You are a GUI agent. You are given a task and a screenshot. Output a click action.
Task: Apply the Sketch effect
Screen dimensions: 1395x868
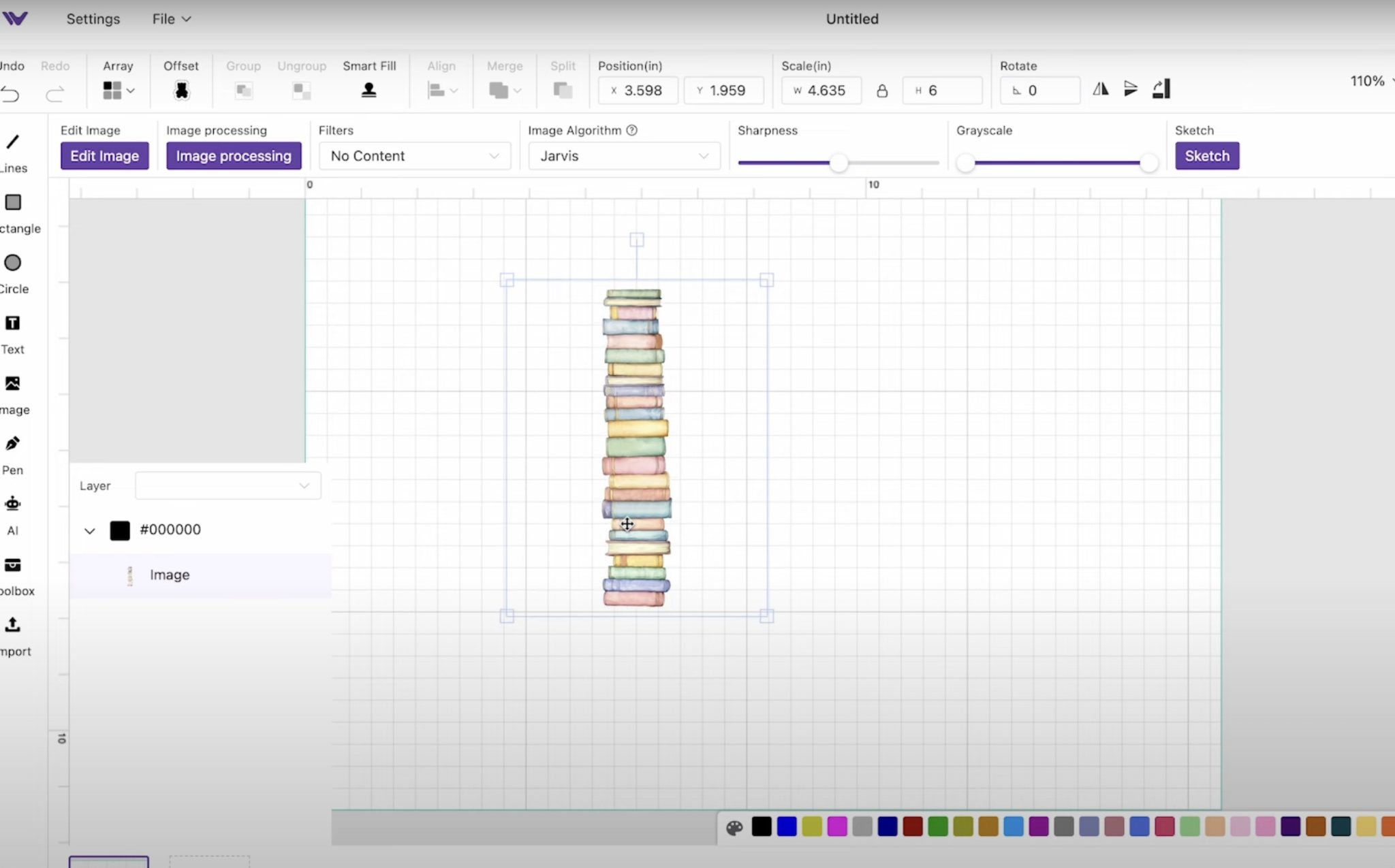[1206, 156]
